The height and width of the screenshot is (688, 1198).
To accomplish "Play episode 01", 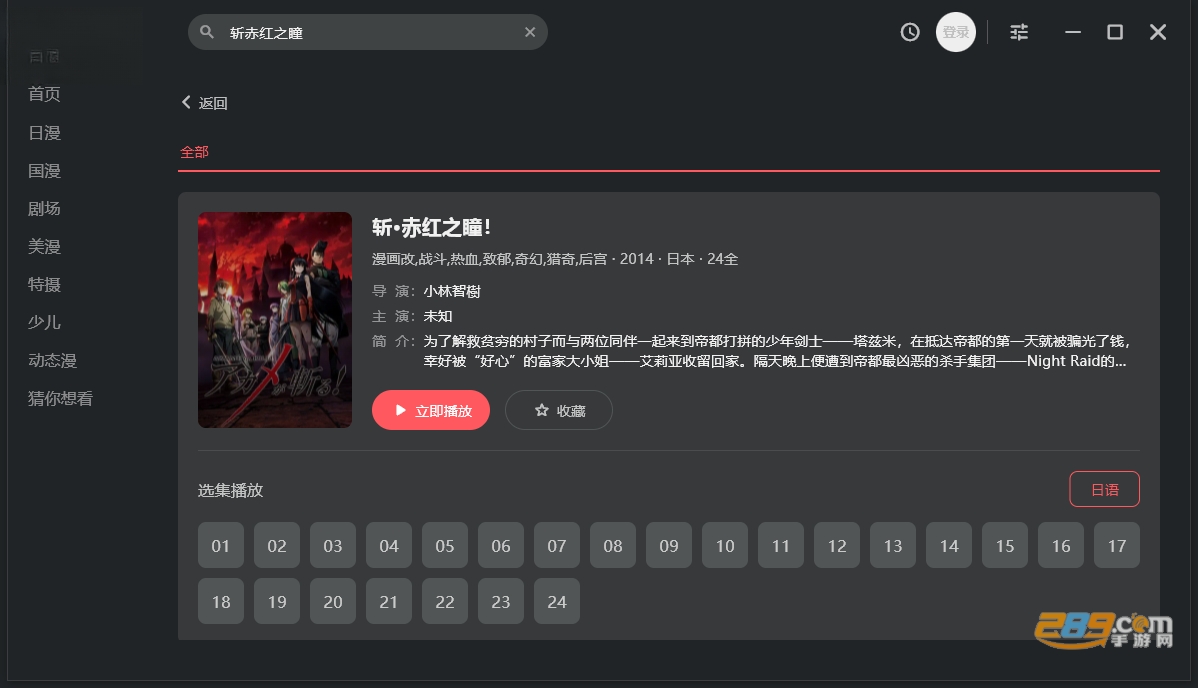I will [221, 546].
